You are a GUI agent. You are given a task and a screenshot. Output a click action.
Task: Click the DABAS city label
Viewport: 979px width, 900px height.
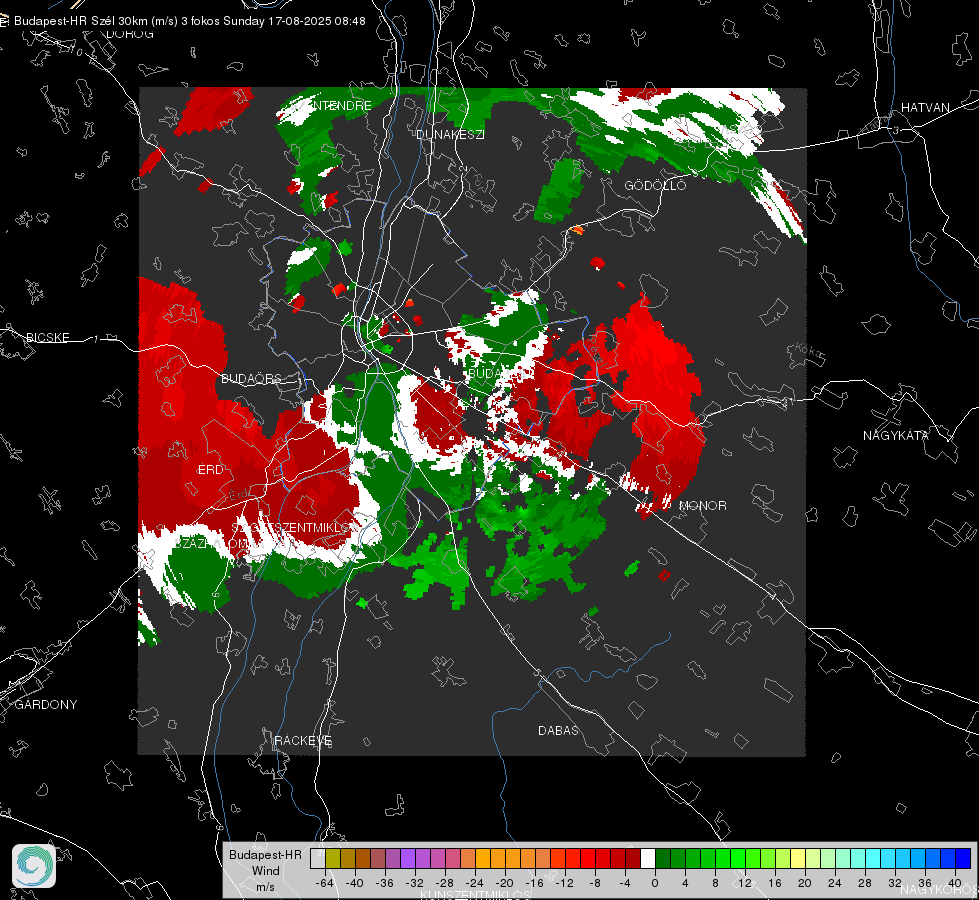coord(558,730)
